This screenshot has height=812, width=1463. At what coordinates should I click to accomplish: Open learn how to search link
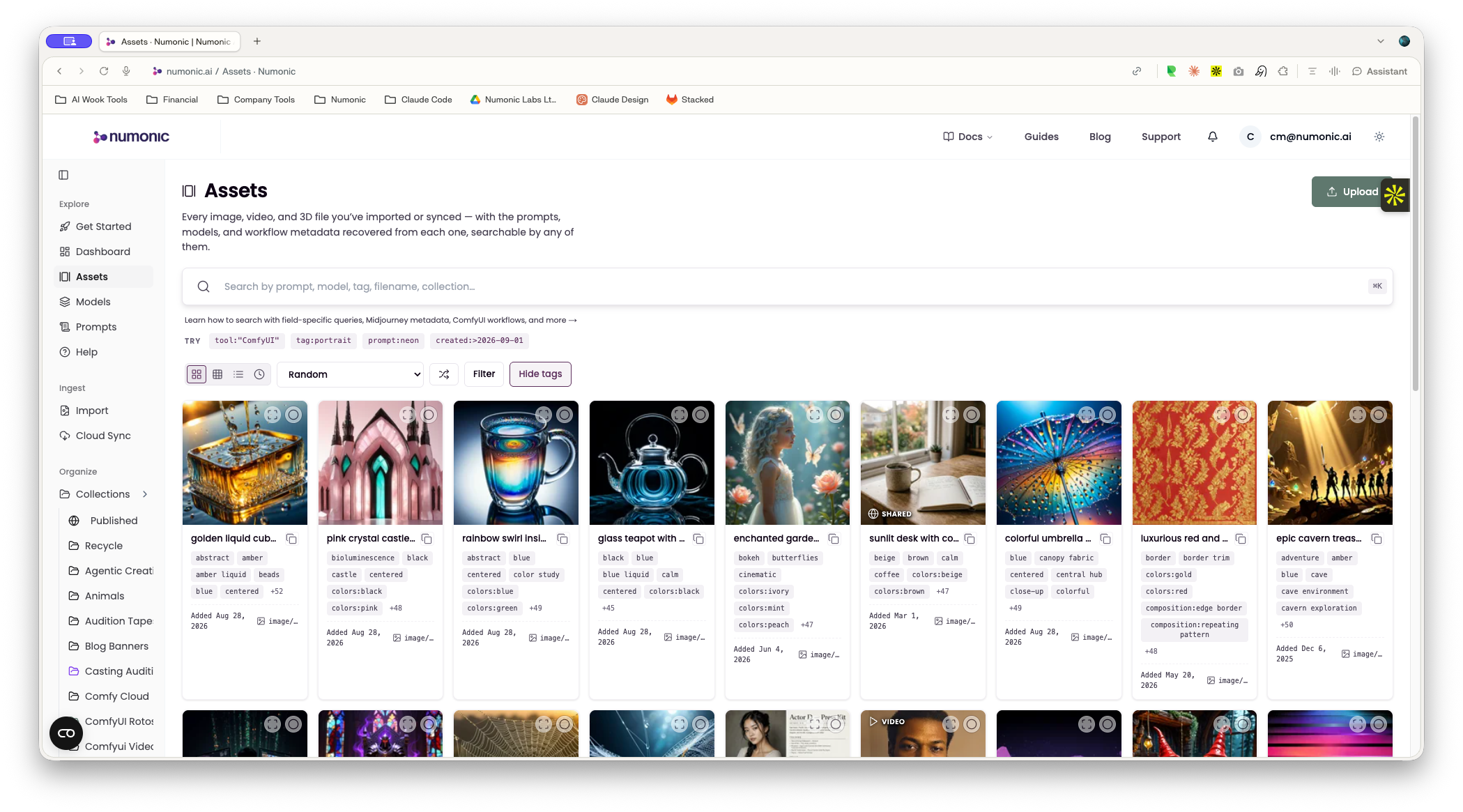pos(381,320)
